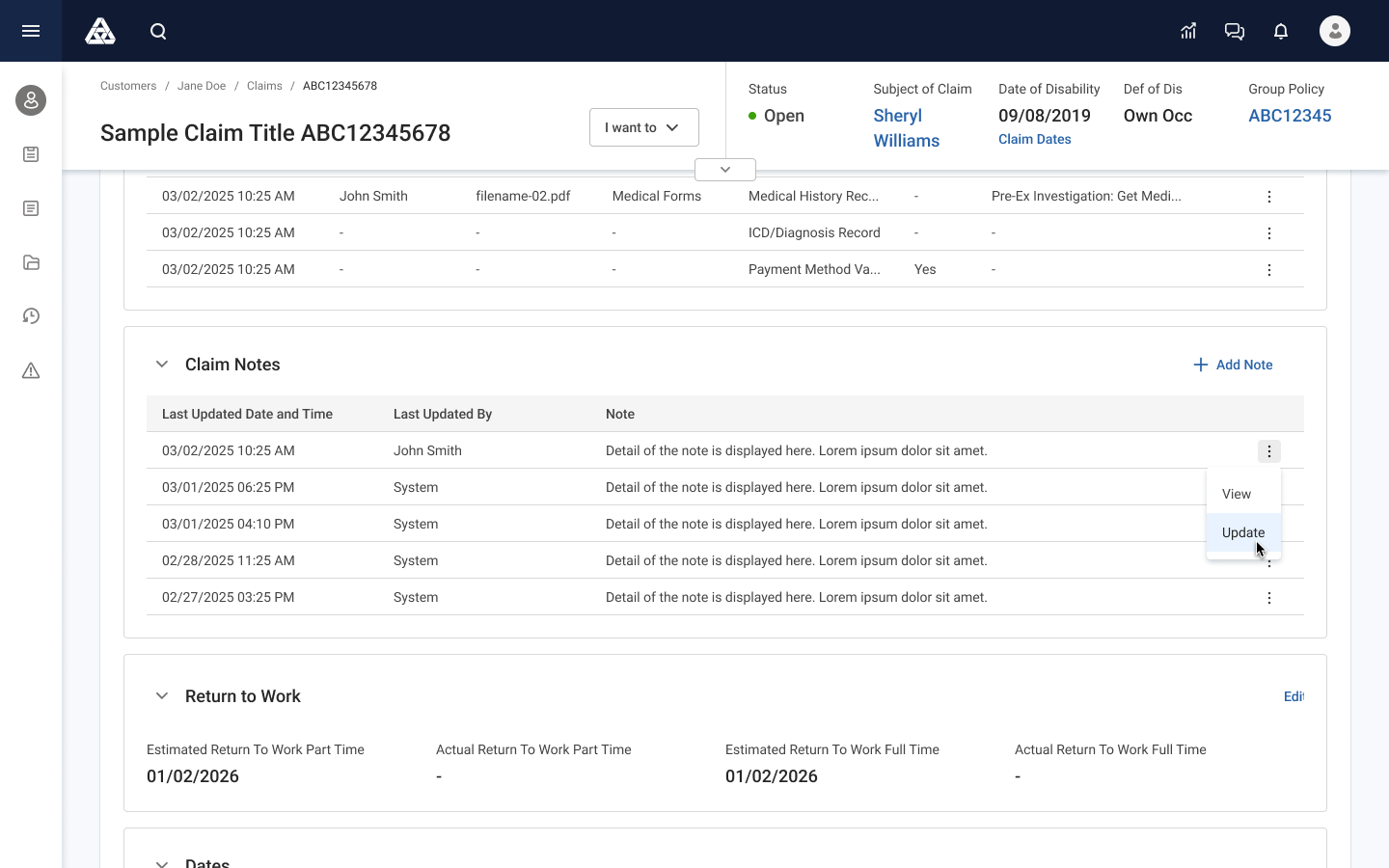This screenshot has width=1389, height=868.
Task: Choose View from the note menu
Action: pyautogui.click(x=1243, y=494)
